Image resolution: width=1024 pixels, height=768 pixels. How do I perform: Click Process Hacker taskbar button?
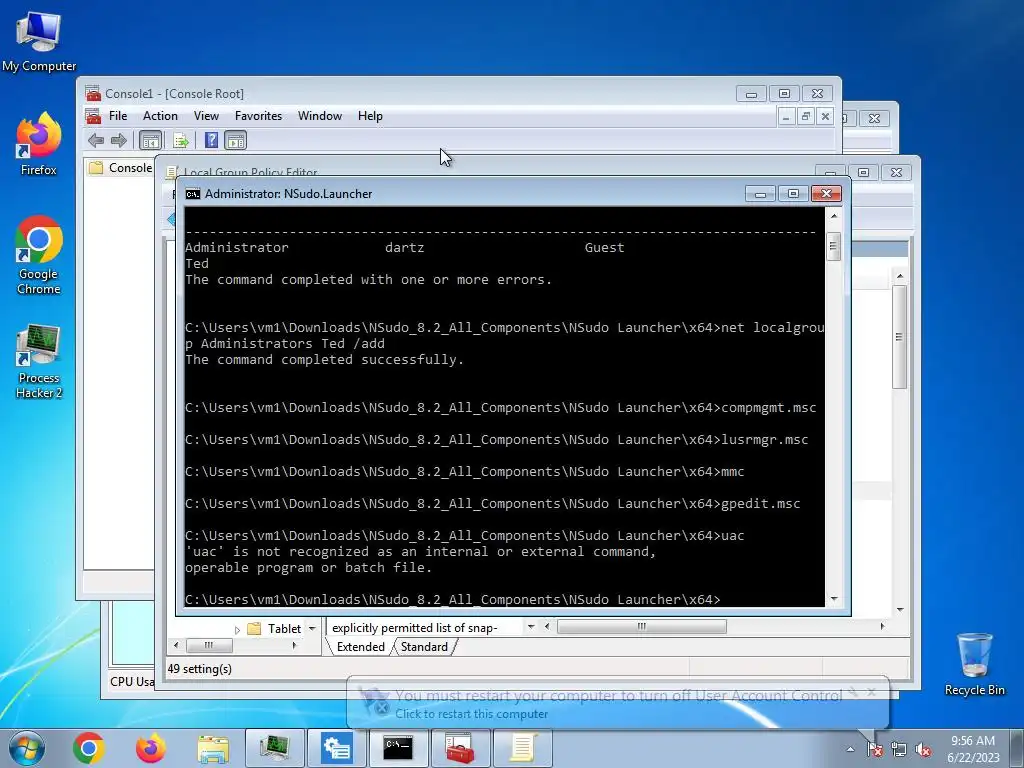275,748
